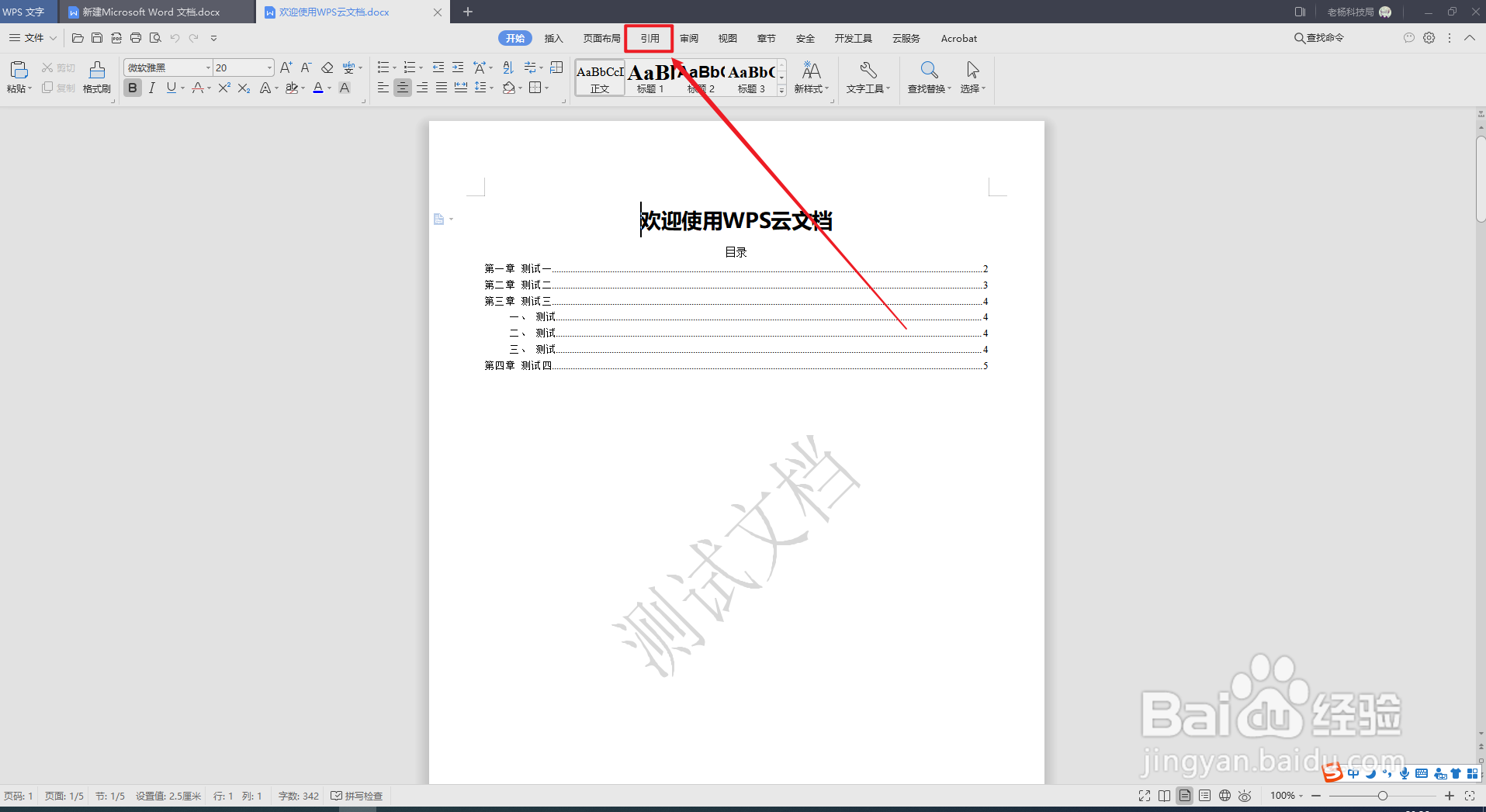The width and height of the screenshot is (1486, 812).
Task: Expand the font color dropdown arrow
Action: pos(329,88)
